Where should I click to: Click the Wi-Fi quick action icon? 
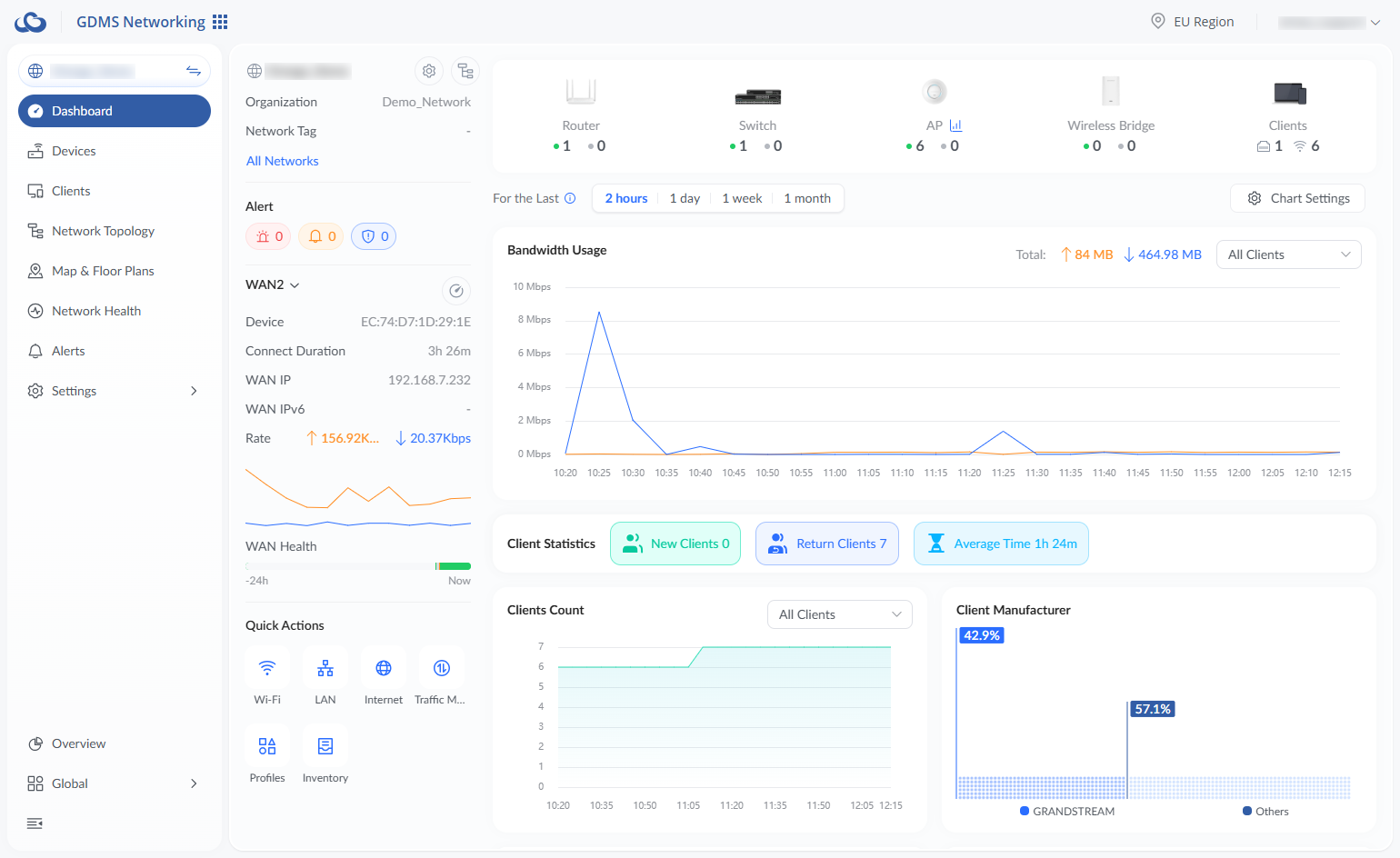[x=267, y=669]
